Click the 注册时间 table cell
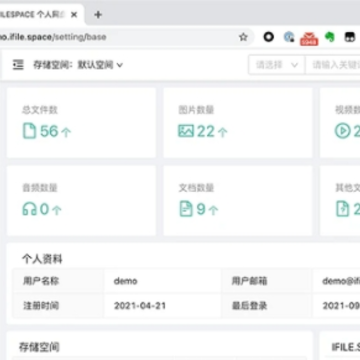The image size is (360, 360). coord(58,306)
